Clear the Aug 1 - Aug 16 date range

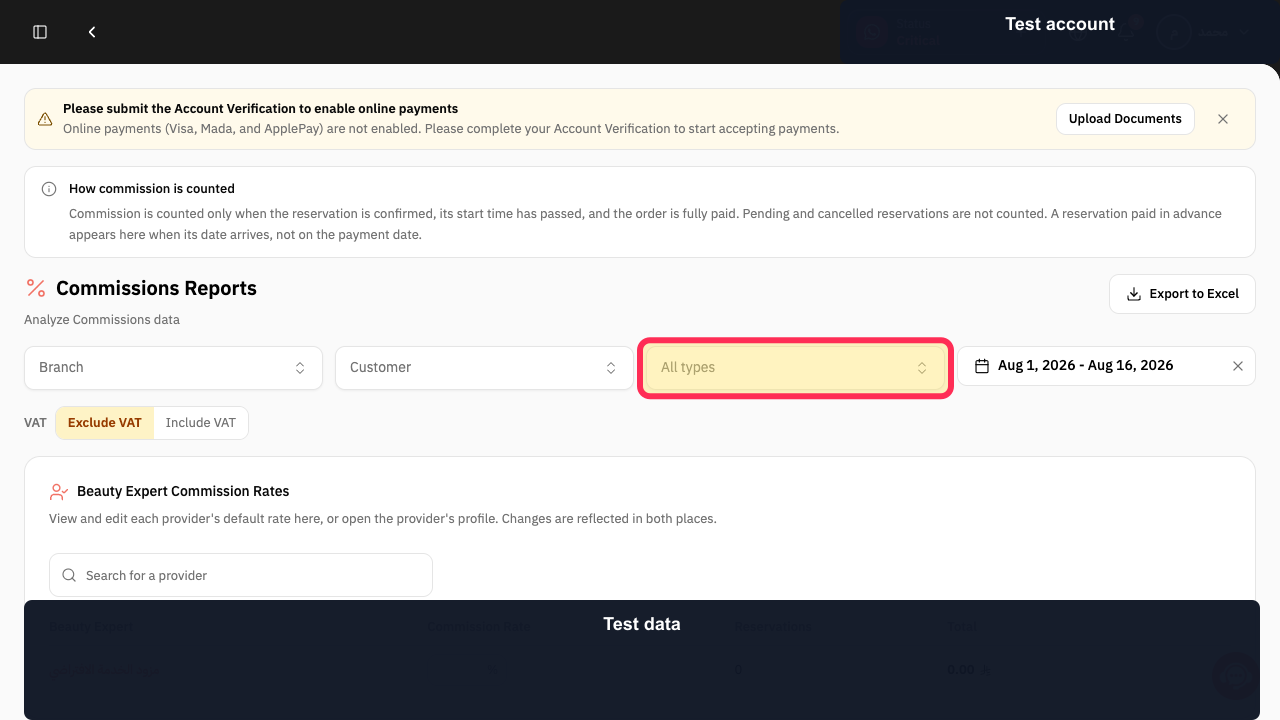(x=1238, y=366)
